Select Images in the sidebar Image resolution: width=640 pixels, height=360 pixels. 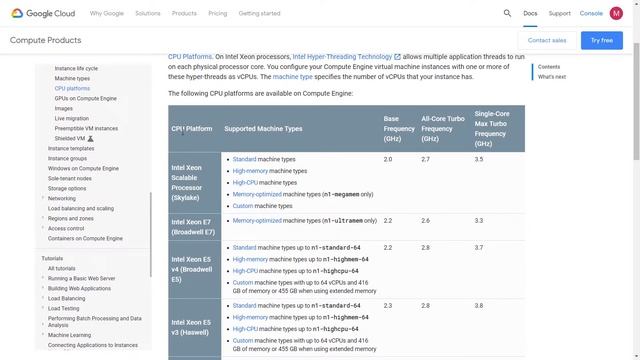pos(63,109)
